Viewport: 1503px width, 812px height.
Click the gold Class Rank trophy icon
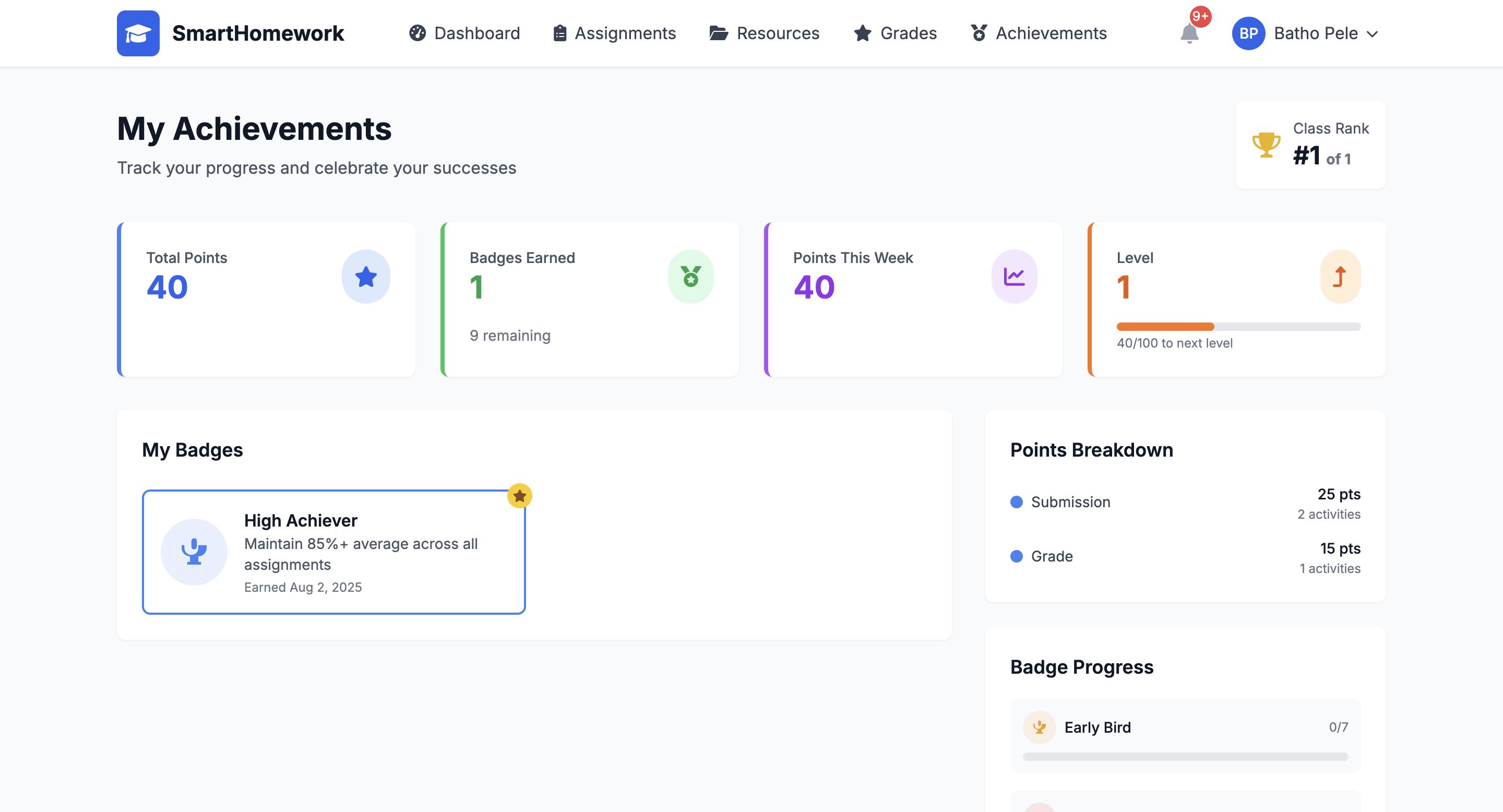pyautogui.click(x=1266, y=145)
